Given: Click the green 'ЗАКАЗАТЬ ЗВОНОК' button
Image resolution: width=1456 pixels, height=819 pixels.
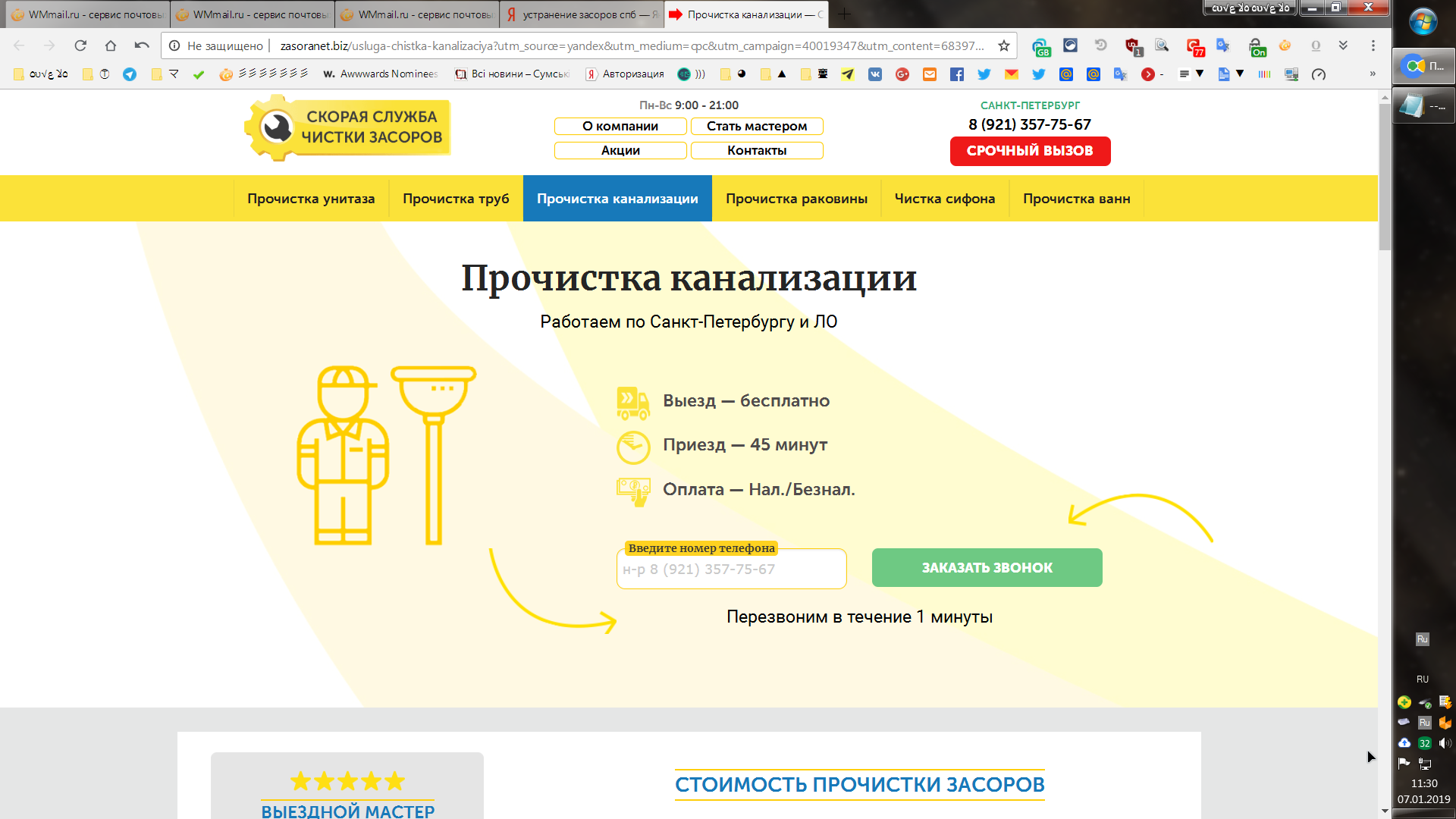Looking at the screenshot, I should click(987, 568).
